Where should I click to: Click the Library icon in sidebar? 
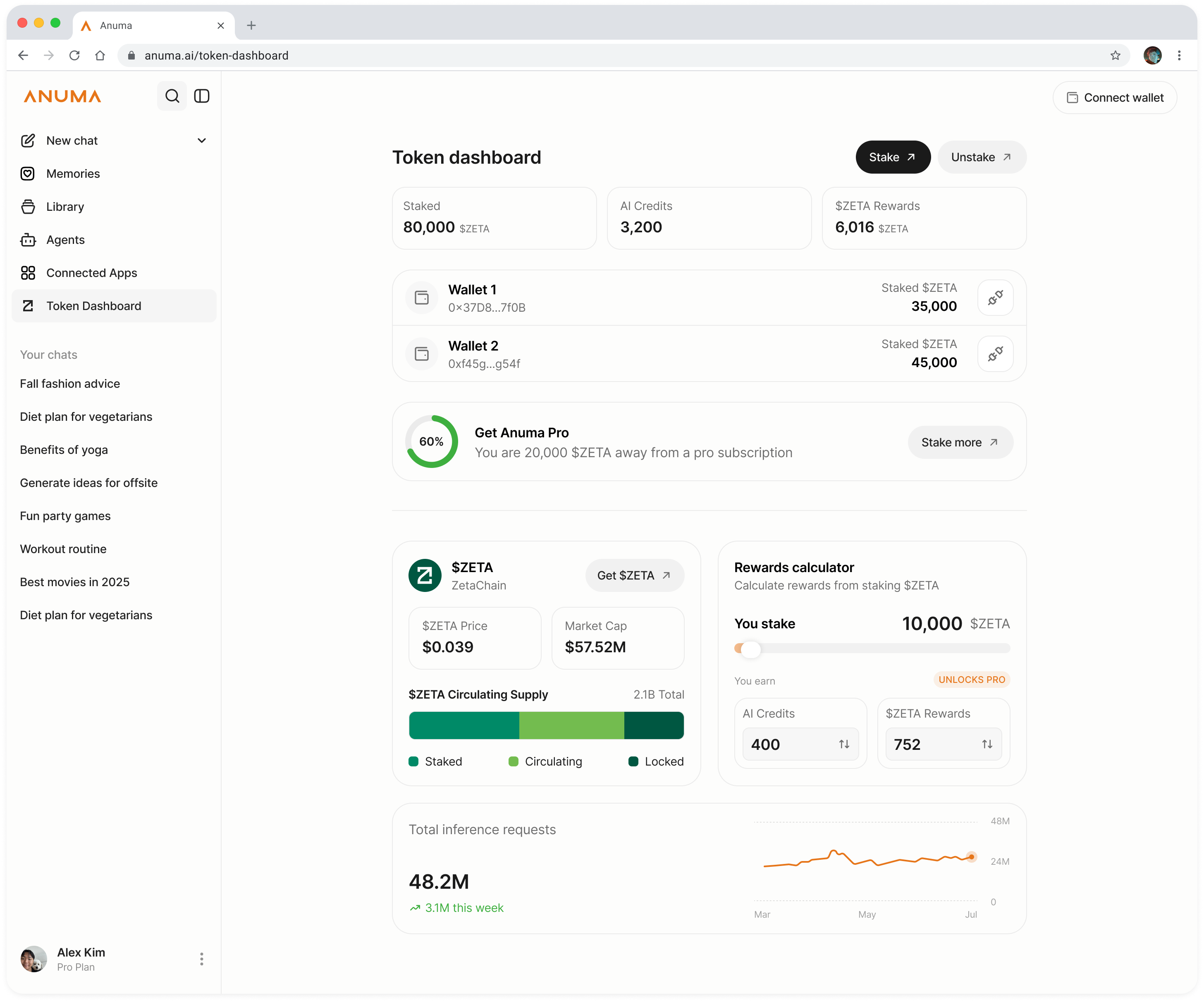pos(28,207)
